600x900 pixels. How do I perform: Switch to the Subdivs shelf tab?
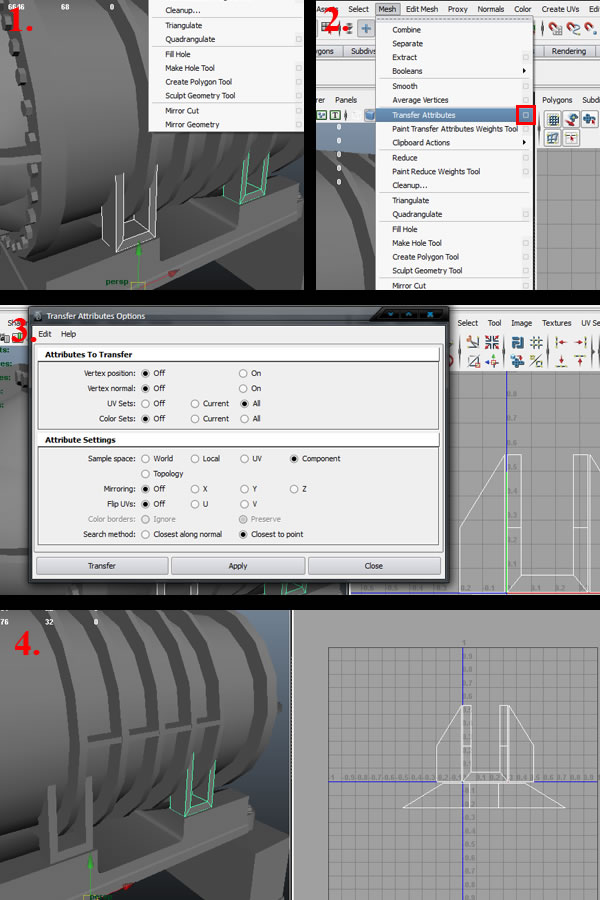(363, 51)
